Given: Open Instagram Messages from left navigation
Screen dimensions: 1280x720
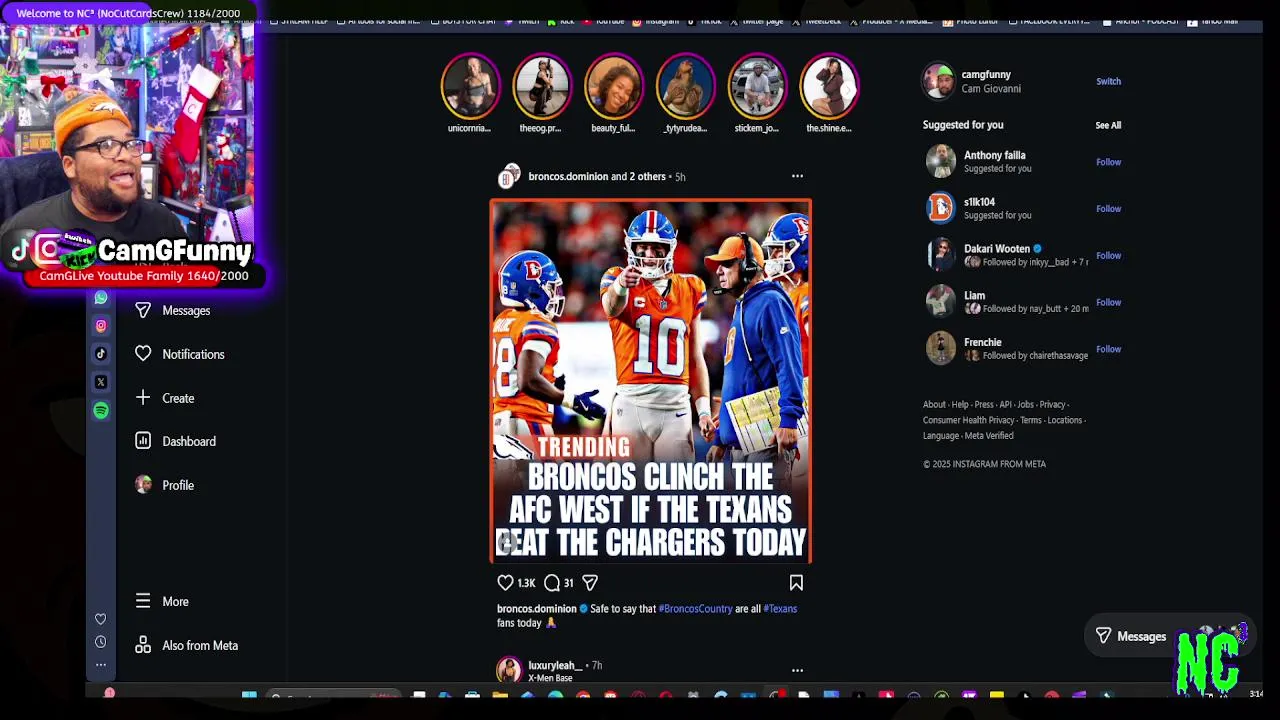Looking at the screenshot, I should tap(173, 310).
